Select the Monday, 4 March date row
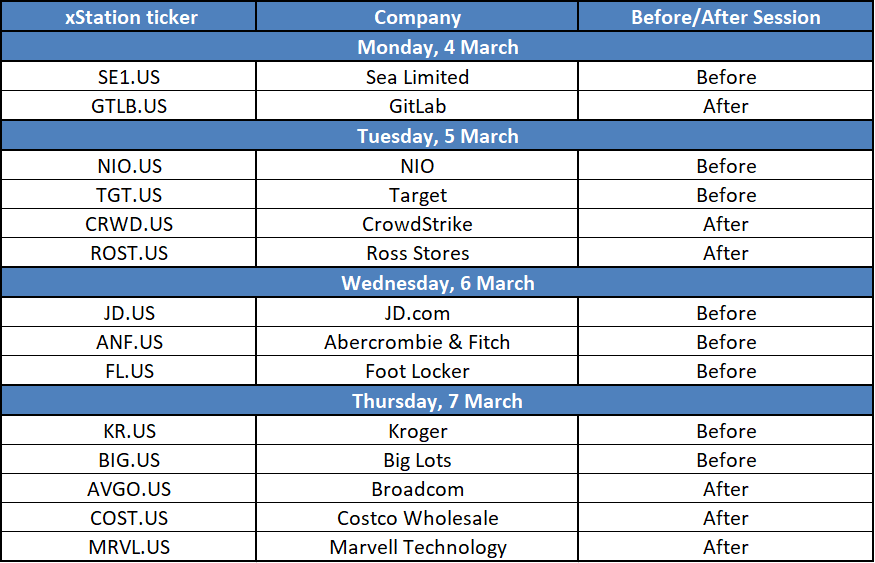This screenshot has height=563, width=875. click(x=438, y=47)
